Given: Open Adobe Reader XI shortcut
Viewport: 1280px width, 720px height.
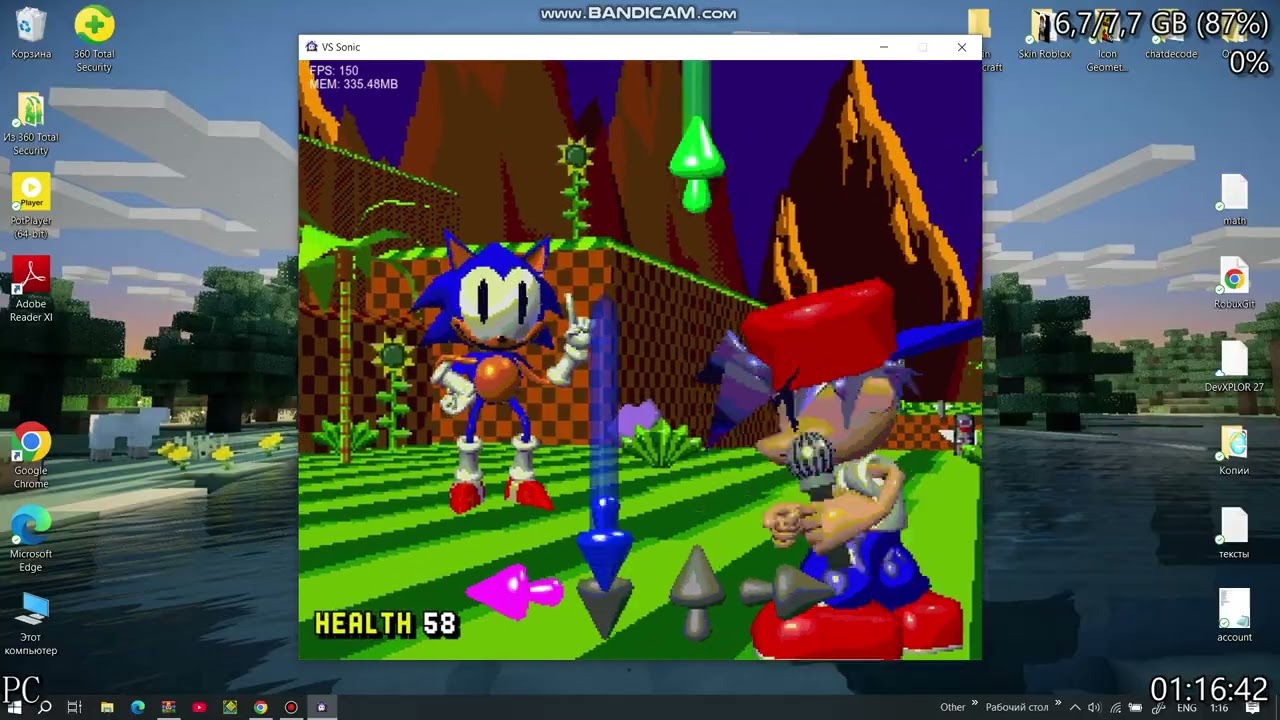Looking at the screenshot, I should [31, 290].
